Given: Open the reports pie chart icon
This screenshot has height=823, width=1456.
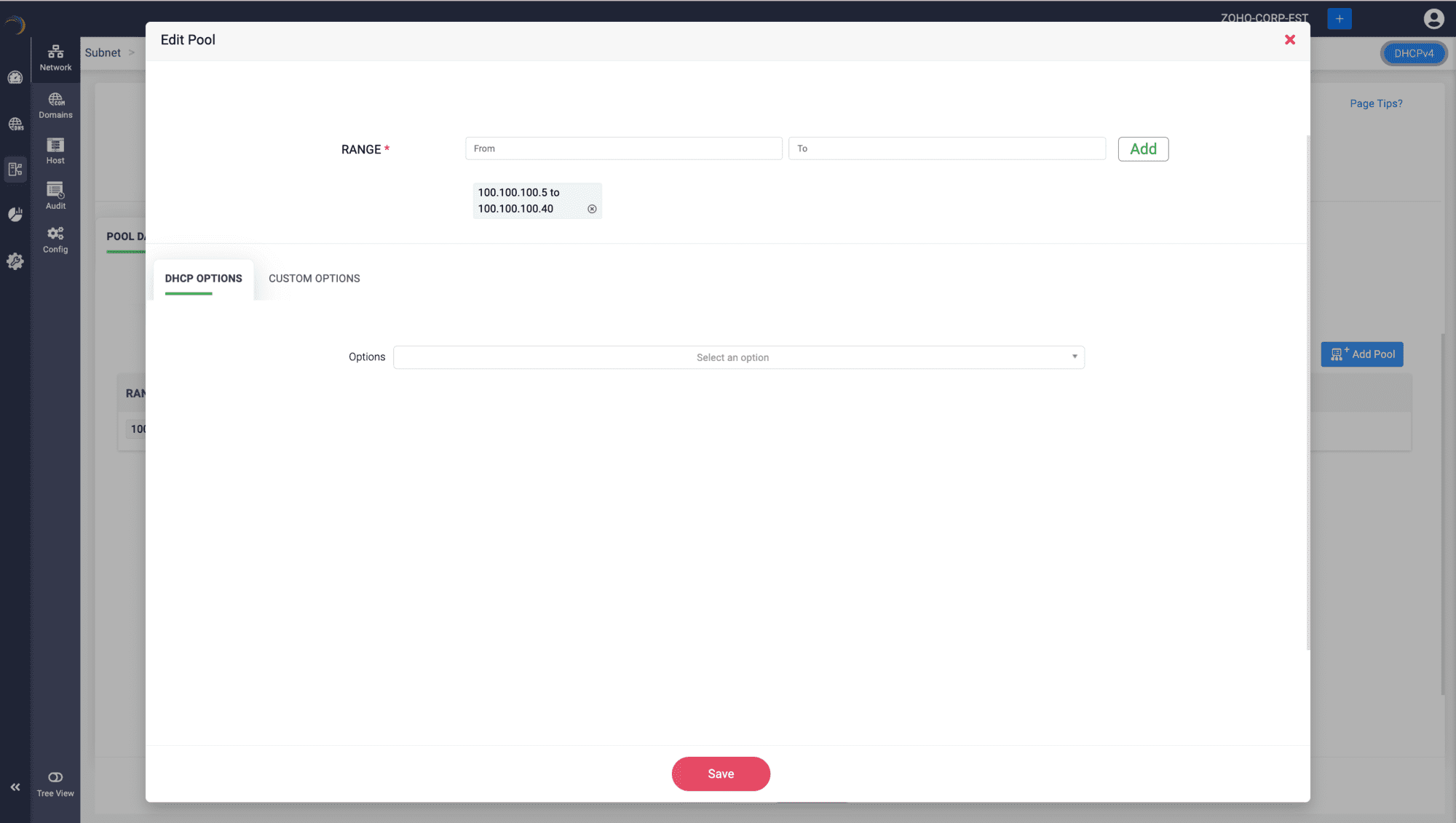Looking at the screenshot, I should (15, 215).
